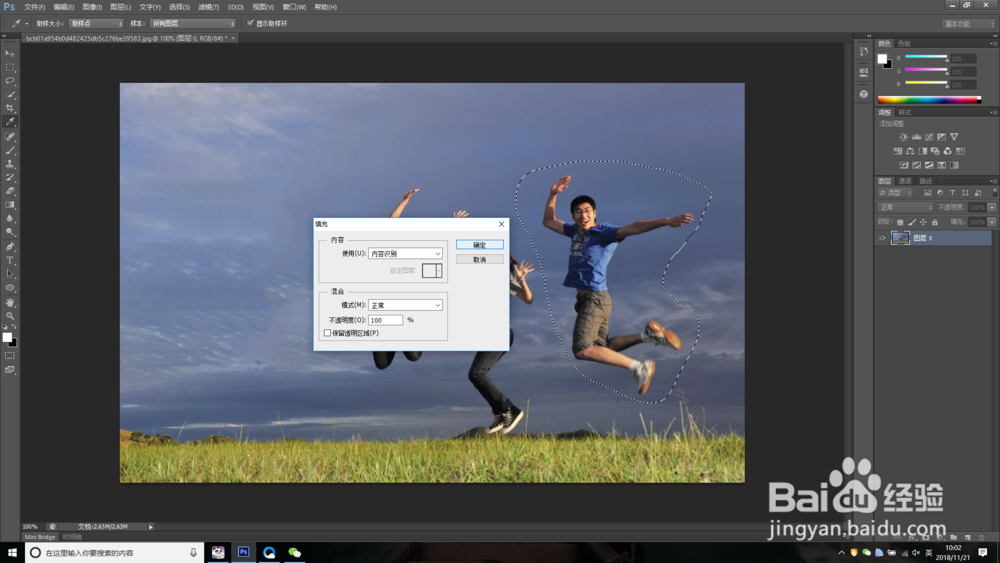
Task: Select the Move tool
Action: click(x=10, y=54)
